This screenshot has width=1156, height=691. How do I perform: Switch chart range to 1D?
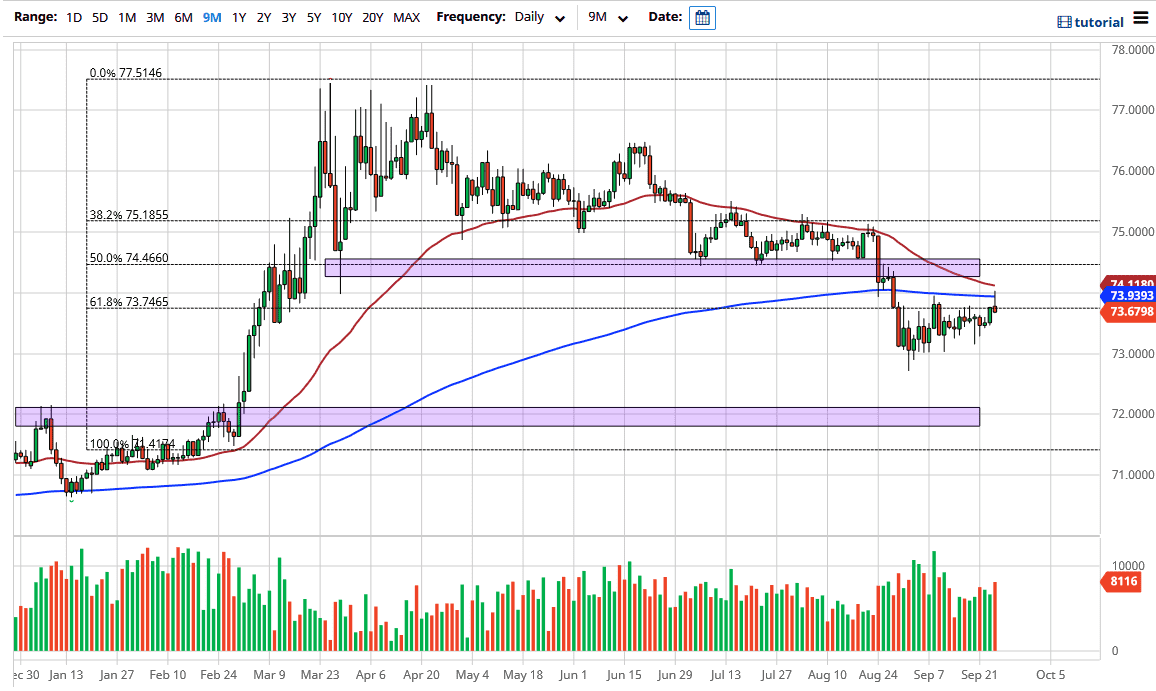73,17
